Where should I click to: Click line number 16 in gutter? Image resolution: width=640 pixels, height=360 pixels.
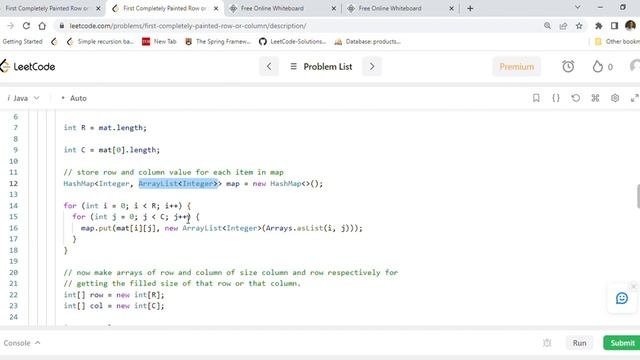point(13,228)
